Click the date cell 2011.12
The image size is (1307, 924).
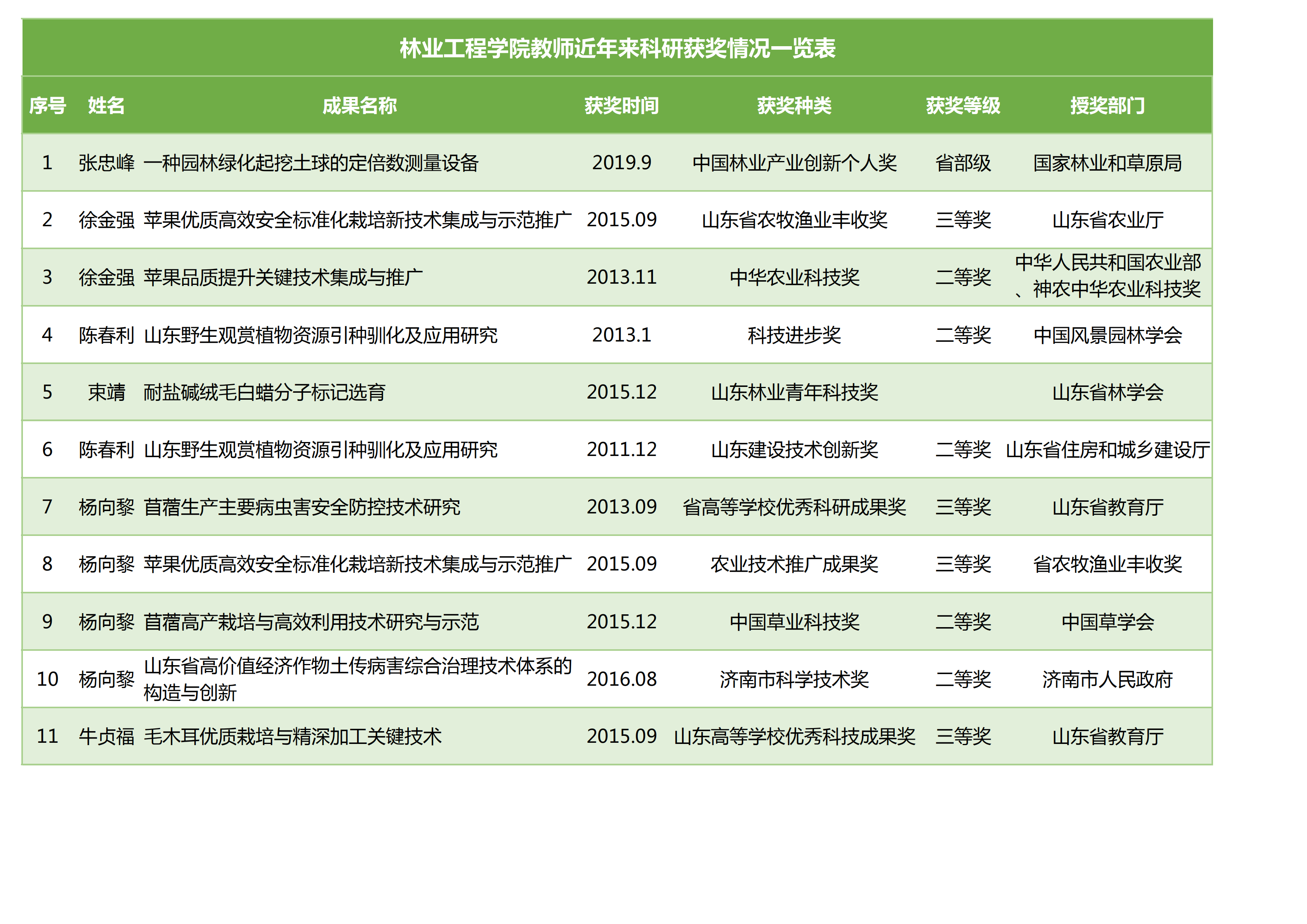pyautogui.click(x=621, y=449)
